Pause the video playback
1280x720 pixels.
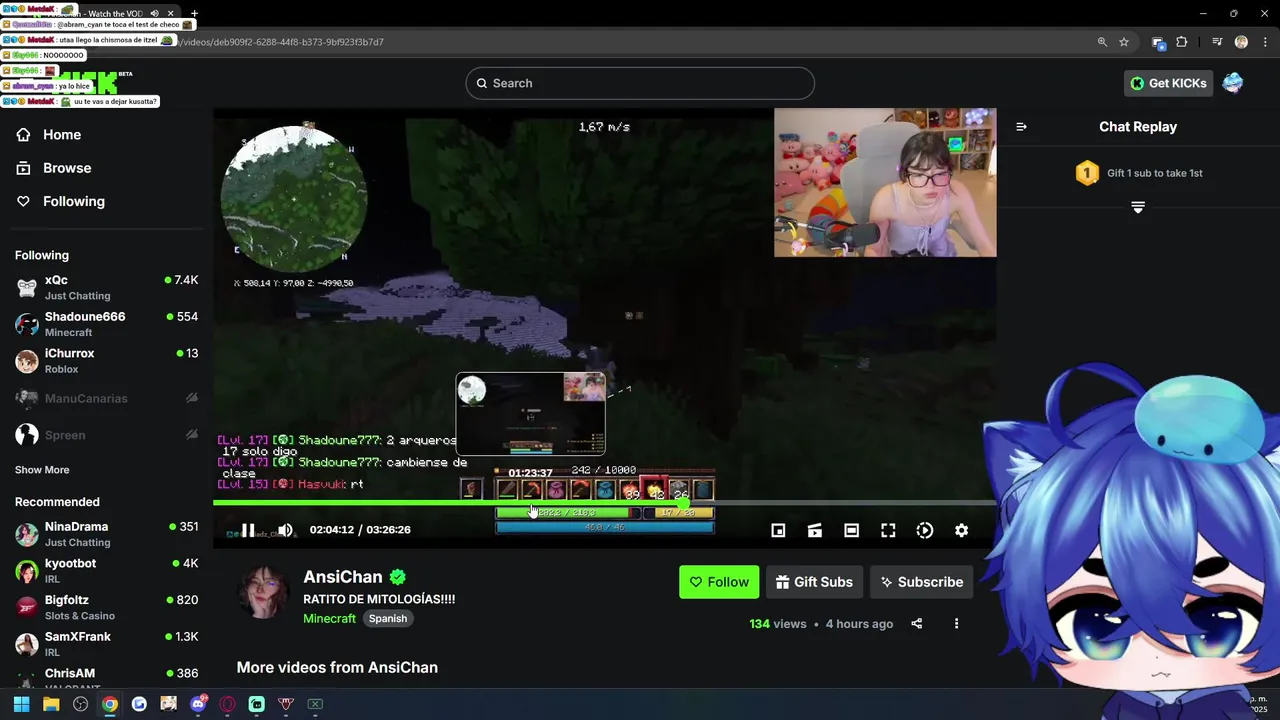(x=248, y=530)
